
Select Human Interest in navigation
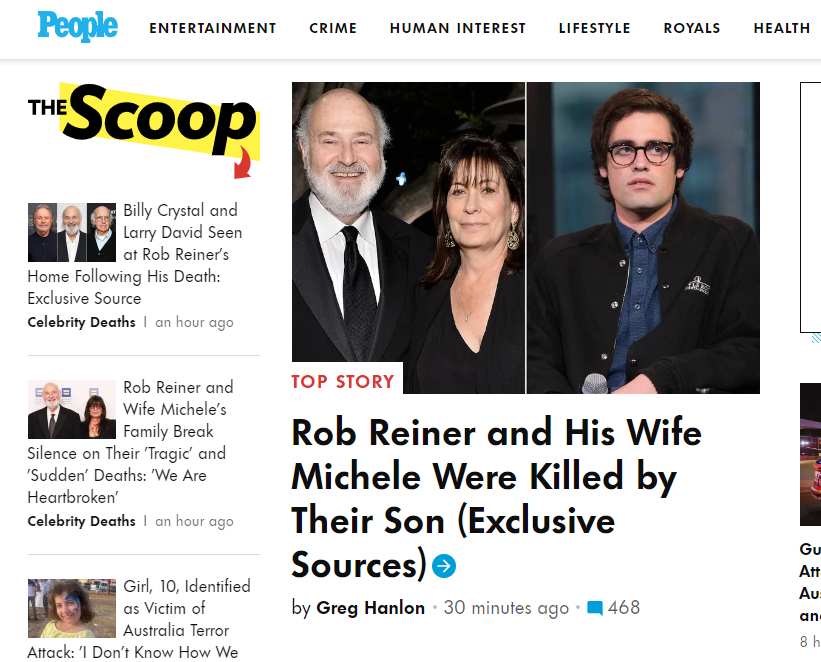tap(457, 28)
